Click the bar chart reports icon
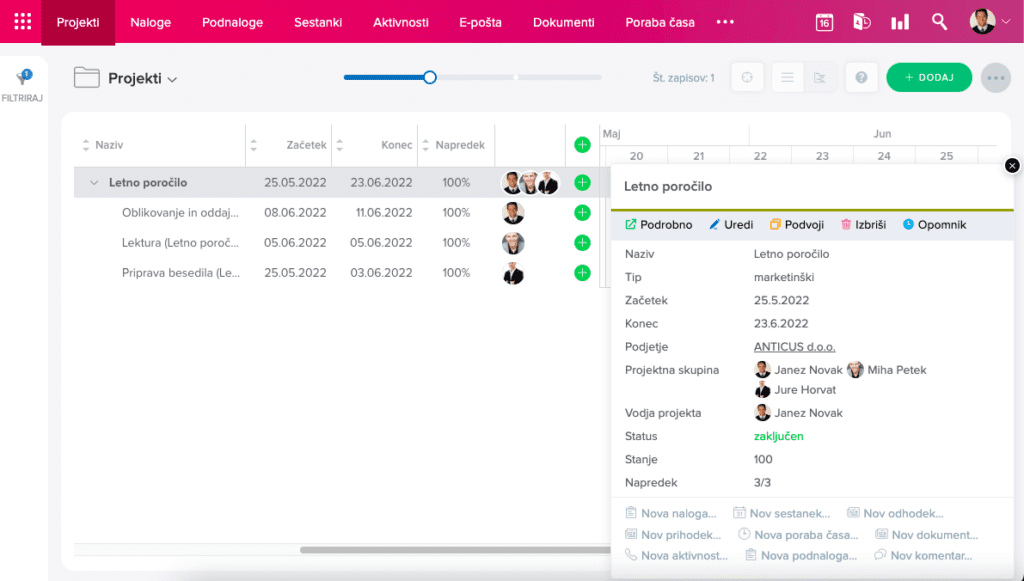 [x=900, y=22]
